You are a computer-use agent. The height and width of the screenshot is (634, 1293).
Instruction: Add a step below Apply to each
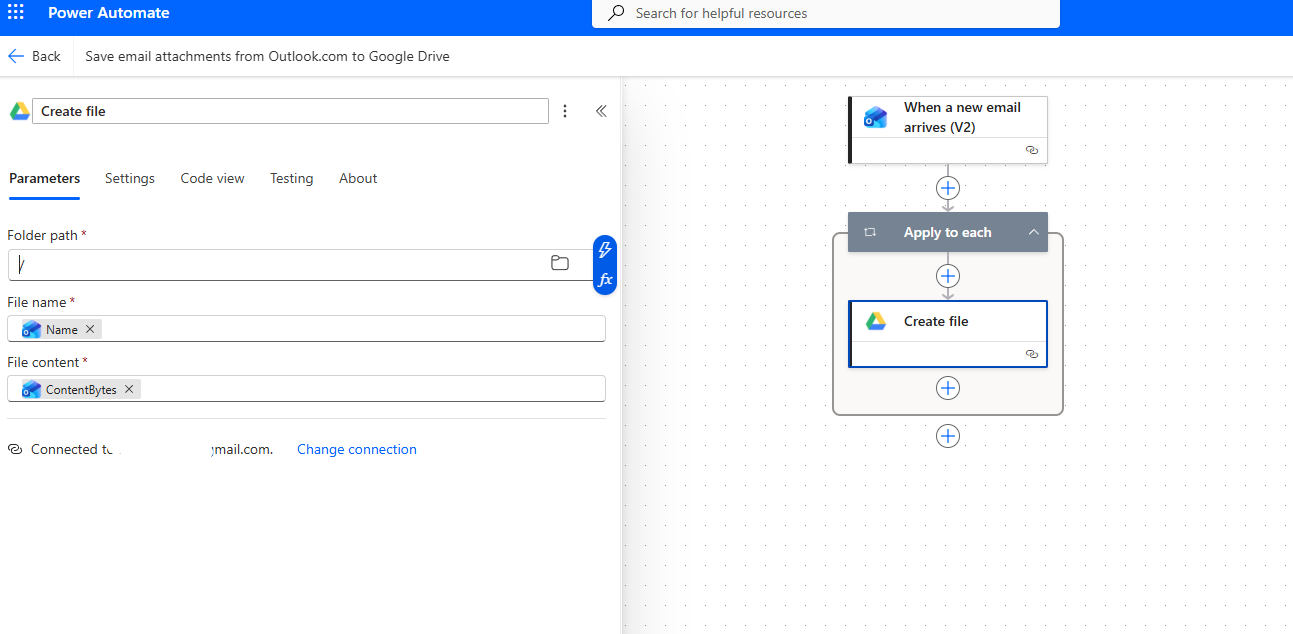[948, 436]
